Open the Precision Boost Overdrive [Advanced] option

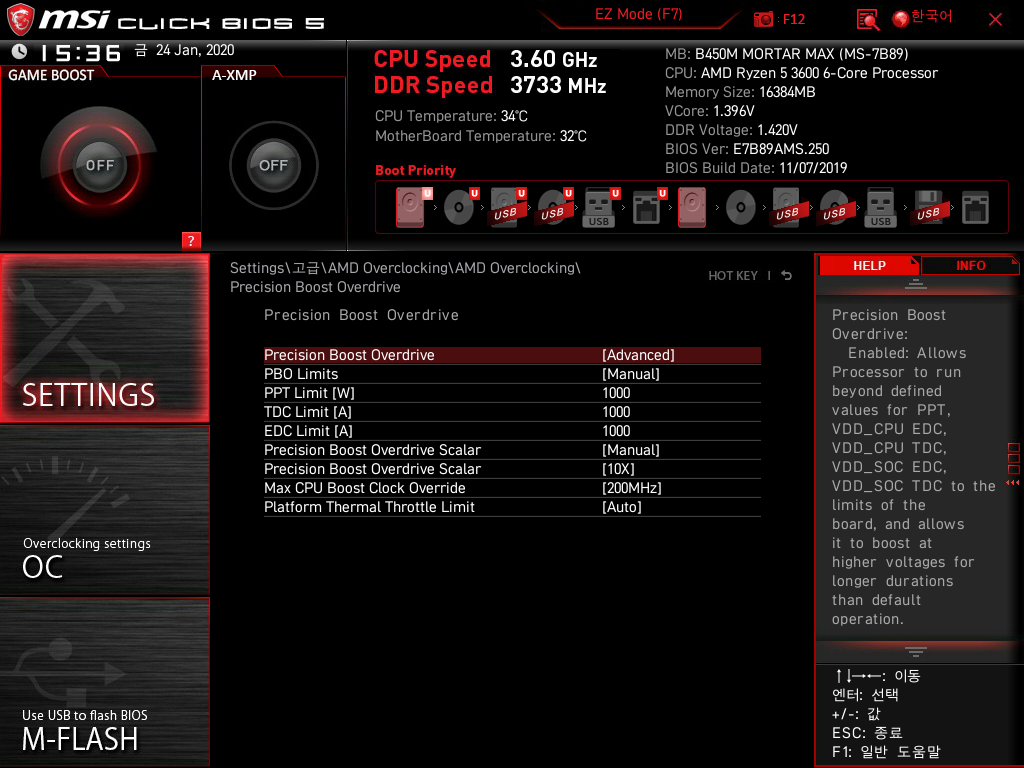coord(512,355)
